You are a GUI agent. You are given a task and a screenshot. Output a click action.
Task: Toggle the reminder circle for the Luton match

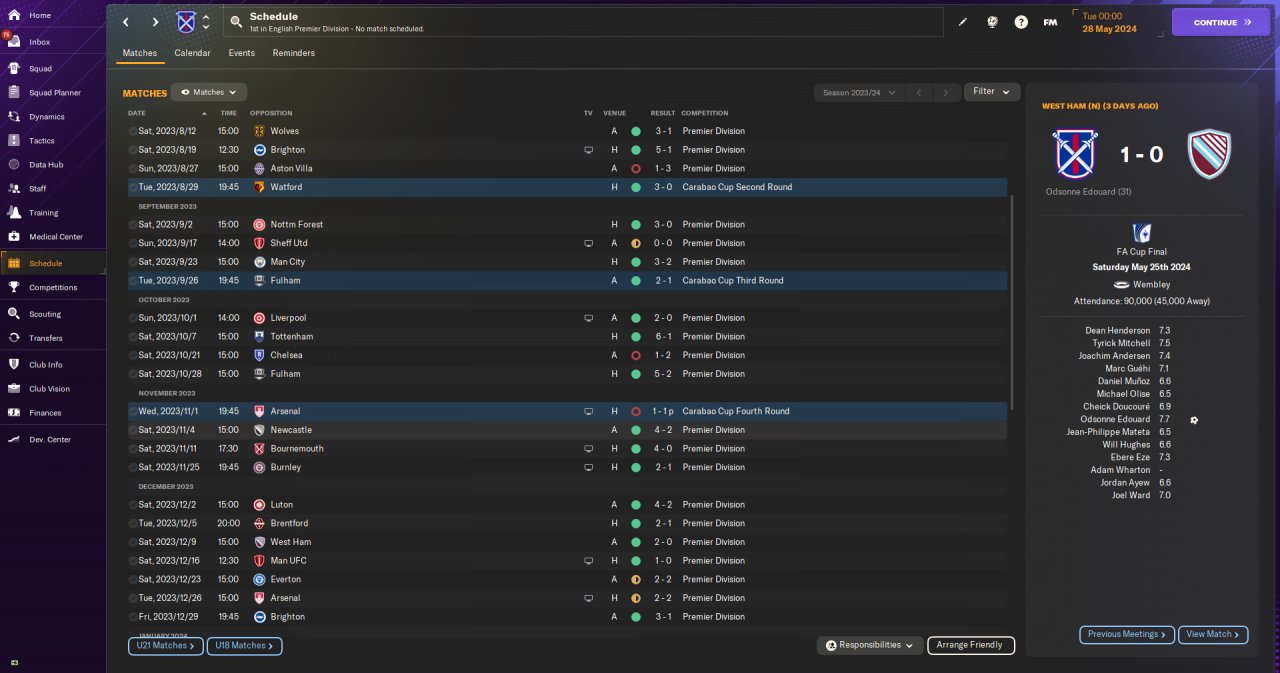[x=133, y=505]
